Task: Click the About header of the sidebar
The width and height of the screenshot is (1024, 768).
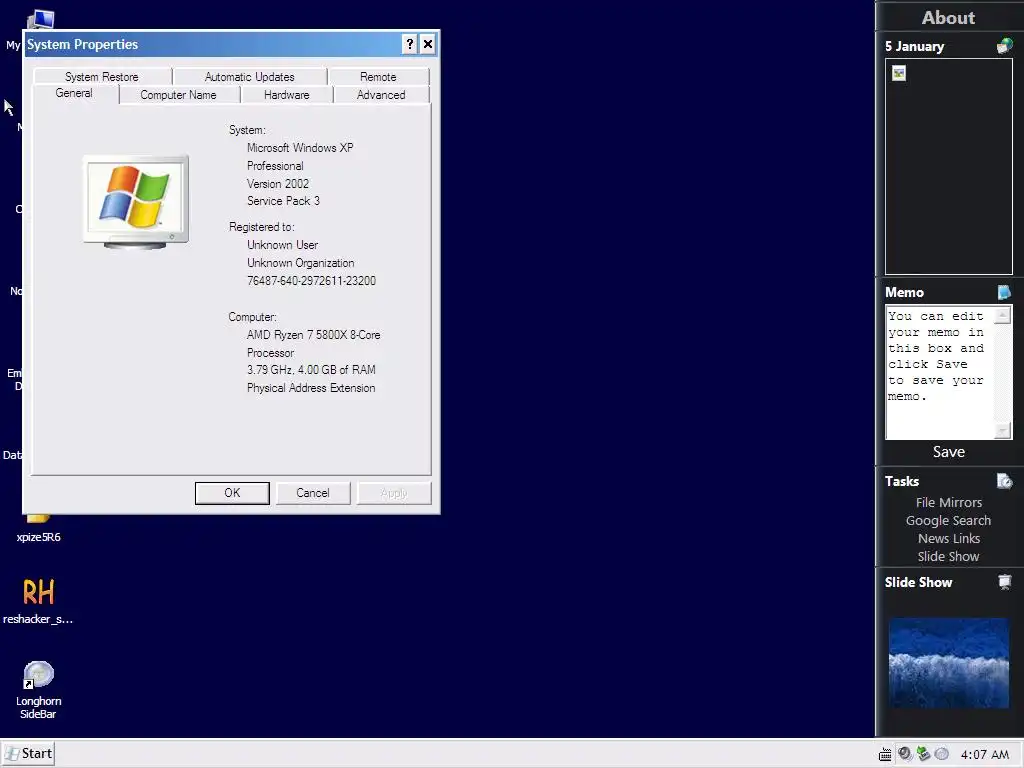Action: (948, 18)
